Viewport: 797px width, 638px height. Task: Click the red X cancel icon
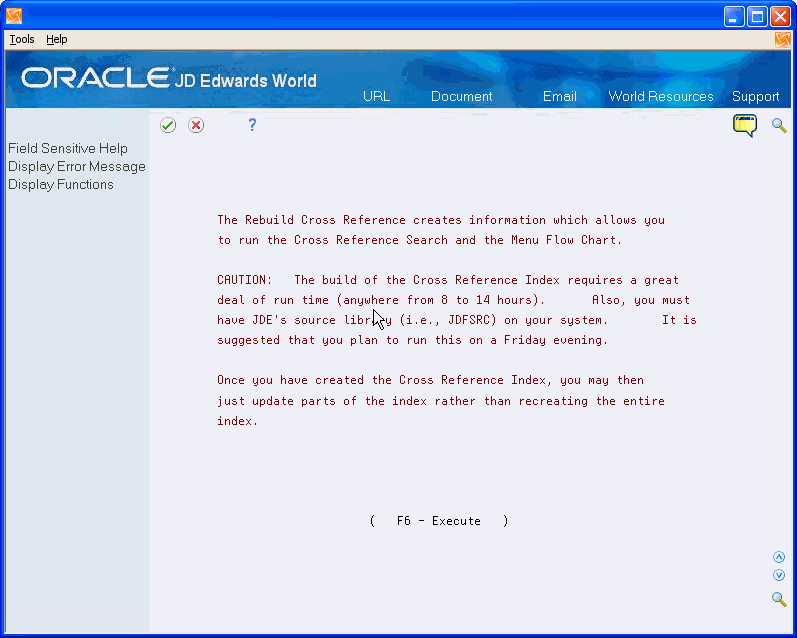[196, 125]
